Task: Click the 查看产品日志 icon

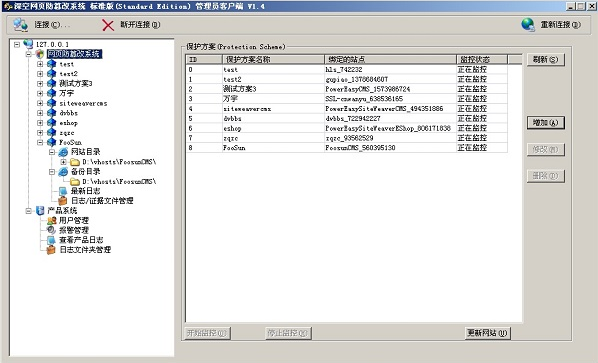Action: tap(51, 240)
